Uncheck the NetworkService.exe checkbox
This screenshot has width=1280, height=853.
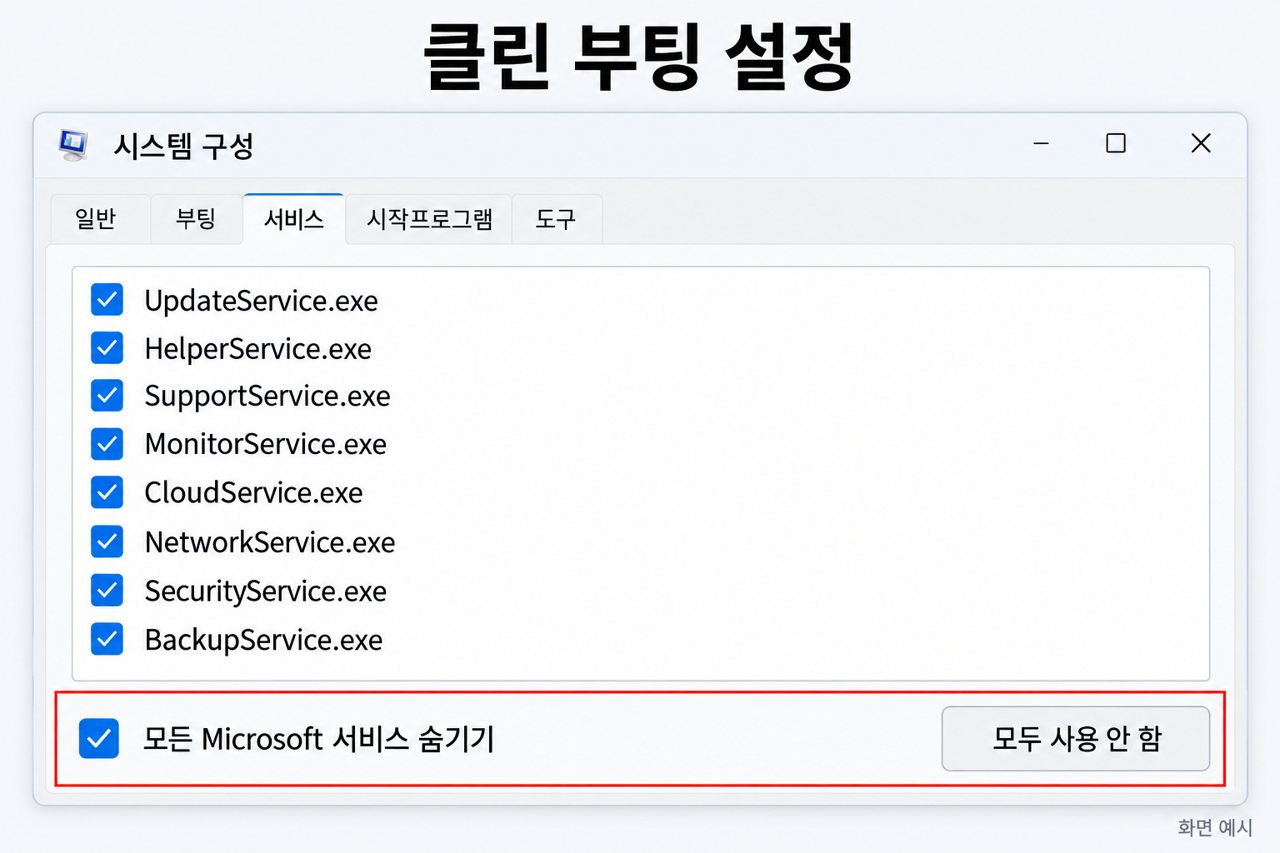pos(107,541)
